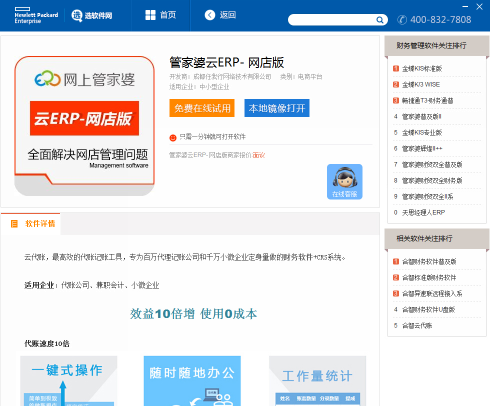Click the phone icon beside 400-832-7808
This screenshot has width=490, height=406.
402,20
